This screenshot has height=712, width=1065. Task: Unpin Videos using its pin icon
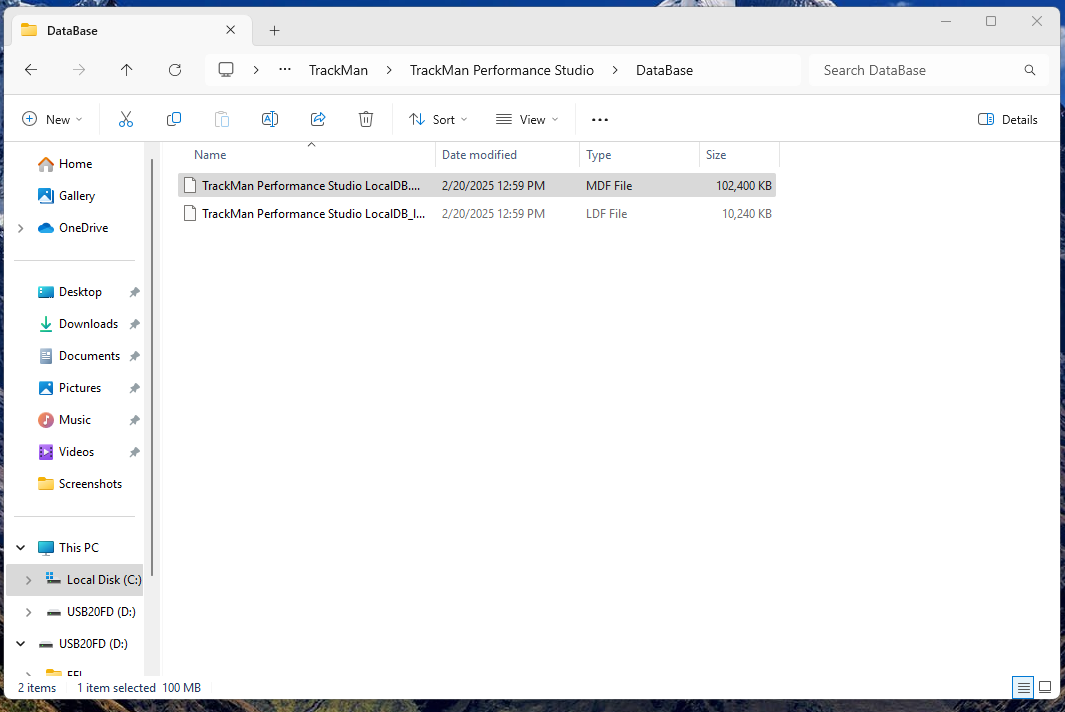tap(134, 452)
